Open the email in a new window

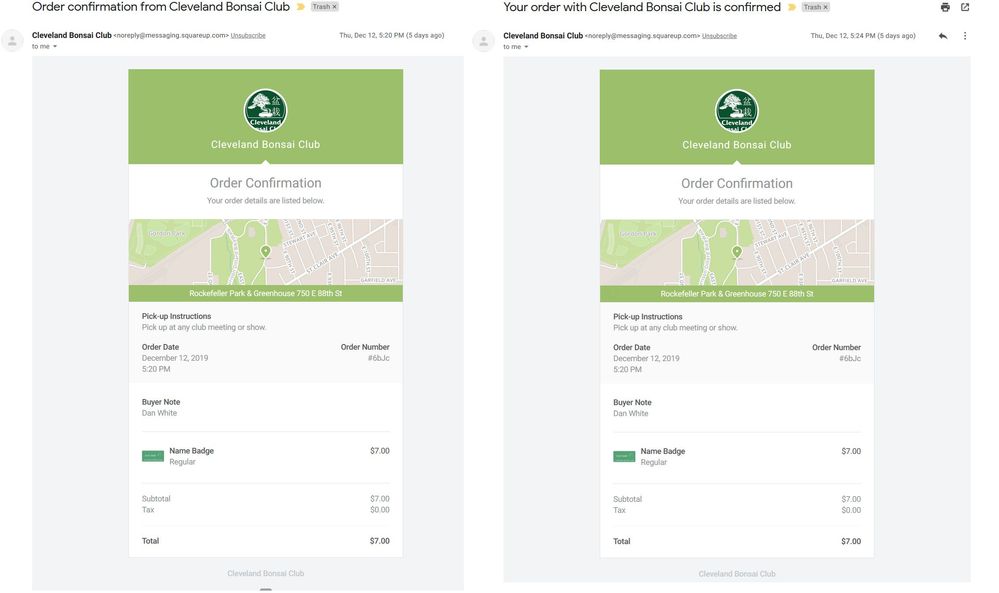tap(965, 7)
